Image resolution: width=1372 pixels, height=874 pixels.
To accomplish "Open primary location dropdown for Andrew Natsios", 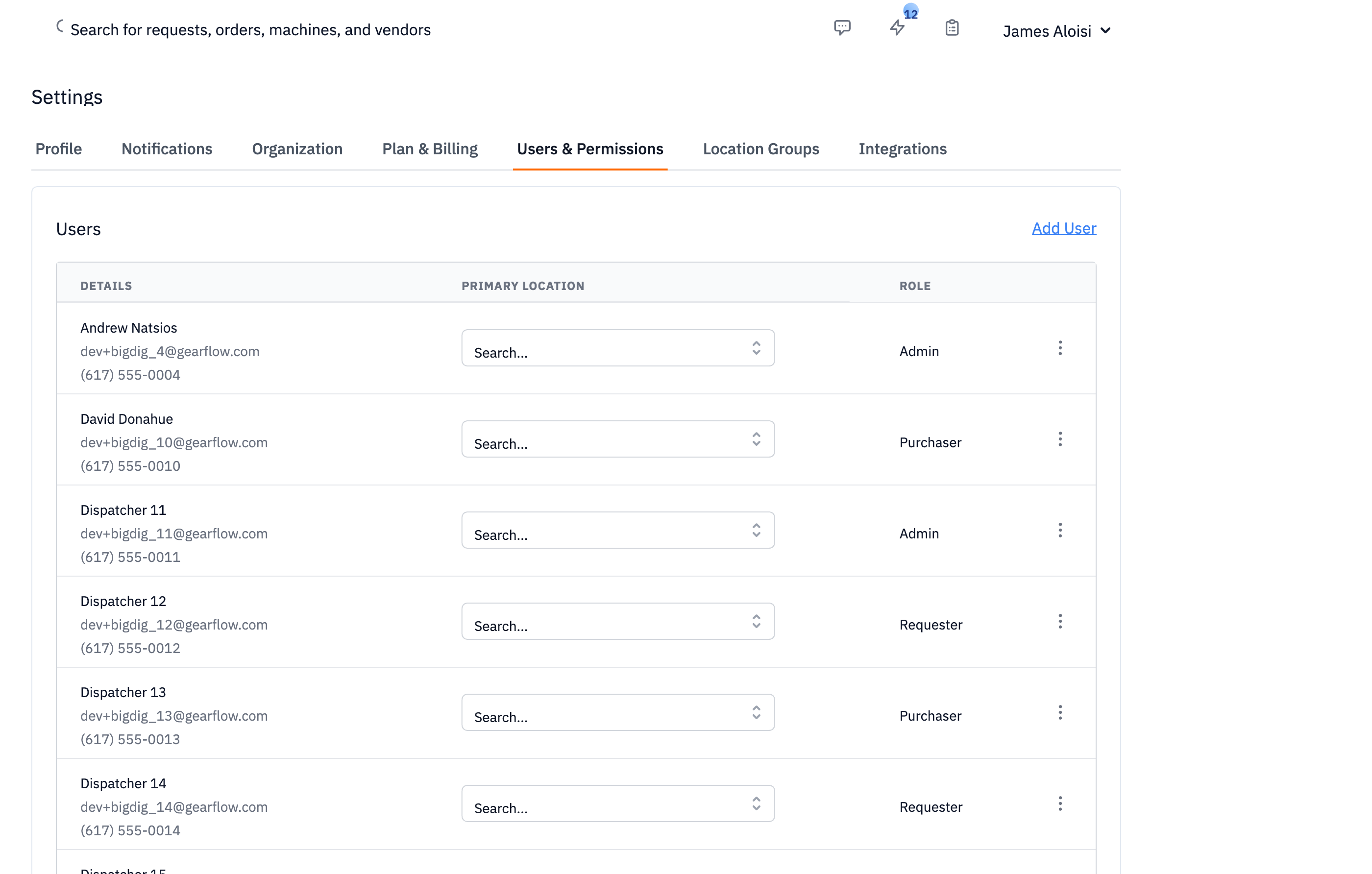I will (x=617, y=348).
